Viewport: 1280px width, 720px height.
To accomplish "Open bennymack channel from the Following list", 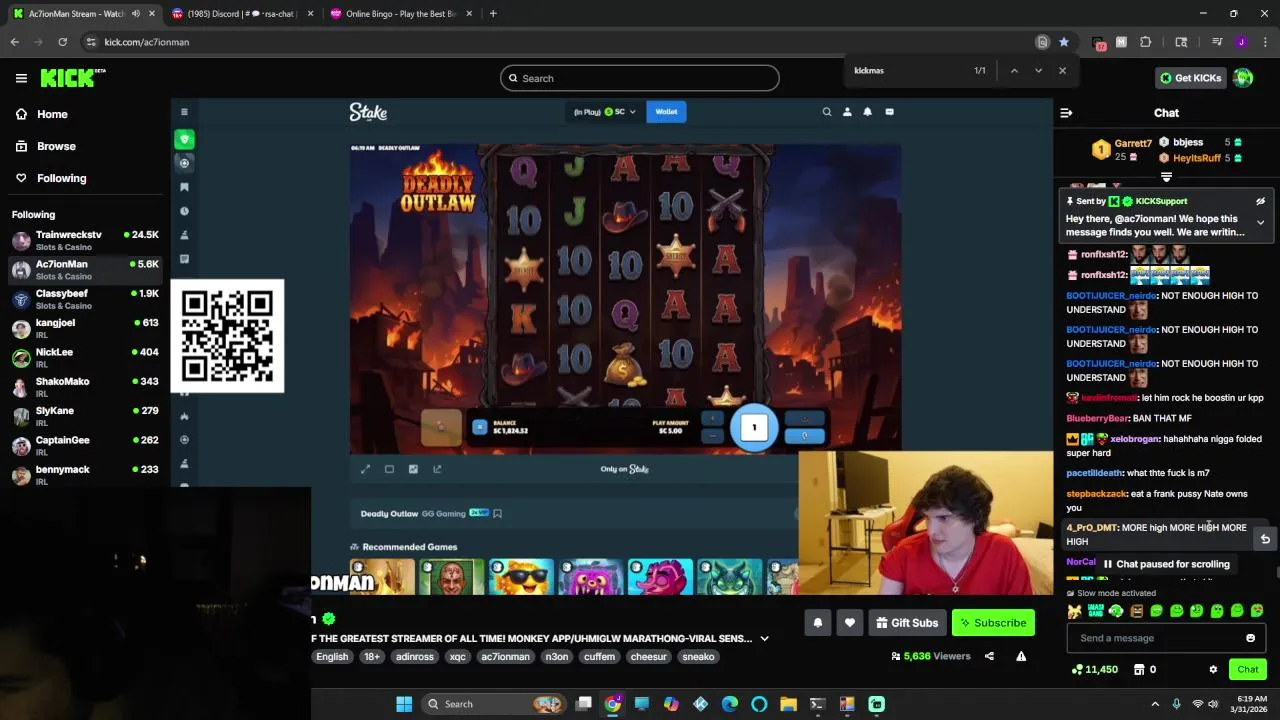I will coord(85,475).
